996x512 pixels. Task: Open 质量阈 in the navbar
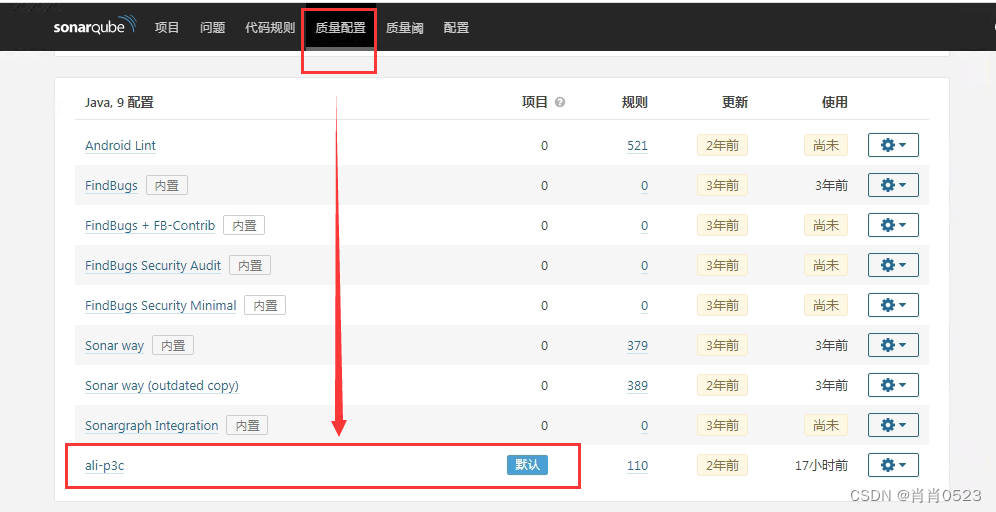tap(405, 28)
